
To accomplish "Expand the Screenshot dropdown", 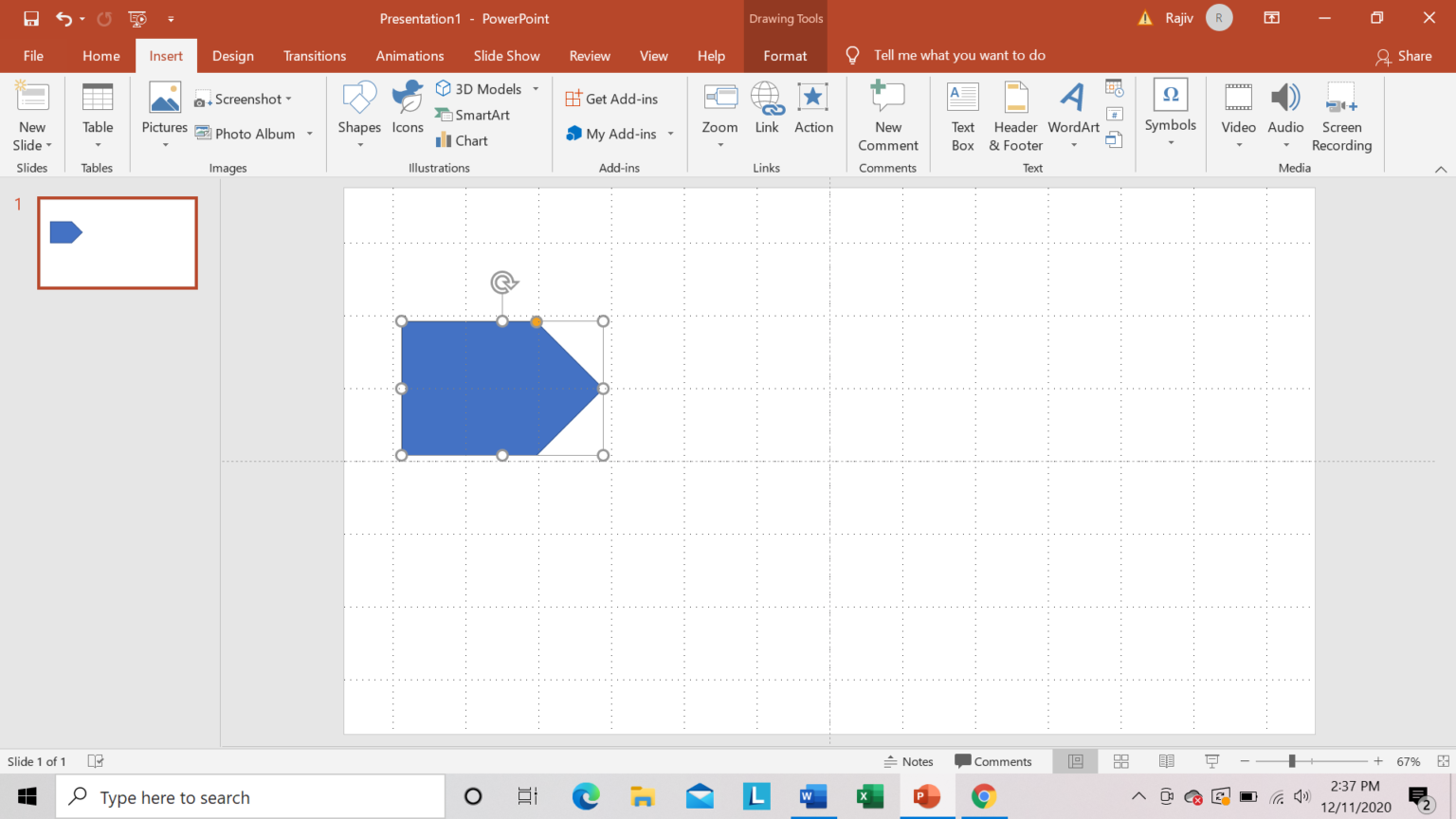I will coord(289,99).
